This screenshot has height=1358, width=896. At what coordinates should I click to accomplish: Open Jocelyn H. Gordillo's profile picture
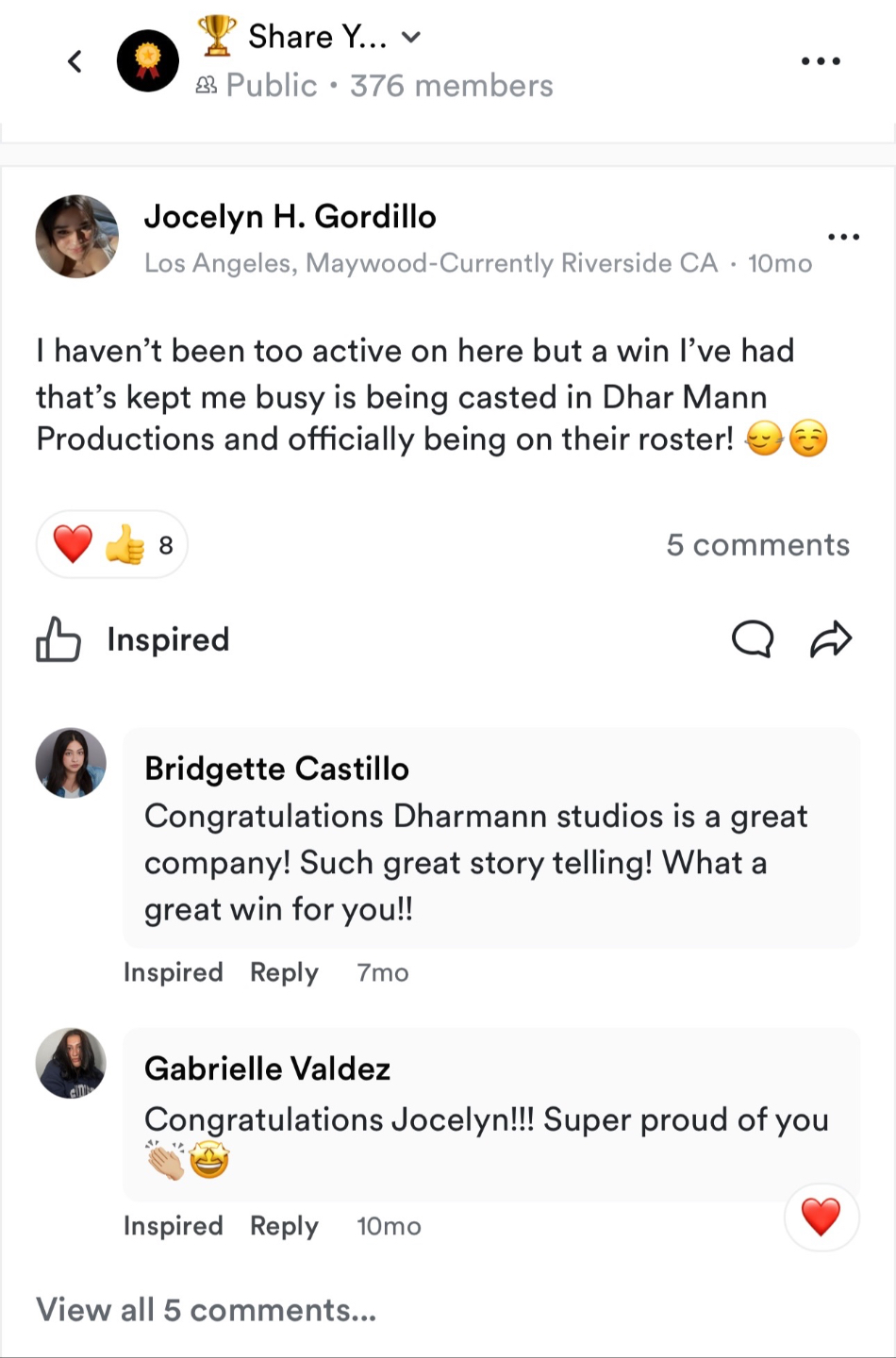point(77,237)
